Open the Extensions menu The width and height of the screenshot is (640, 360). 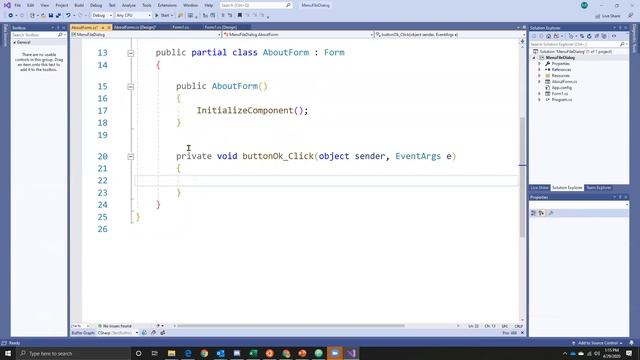(167, 5)
